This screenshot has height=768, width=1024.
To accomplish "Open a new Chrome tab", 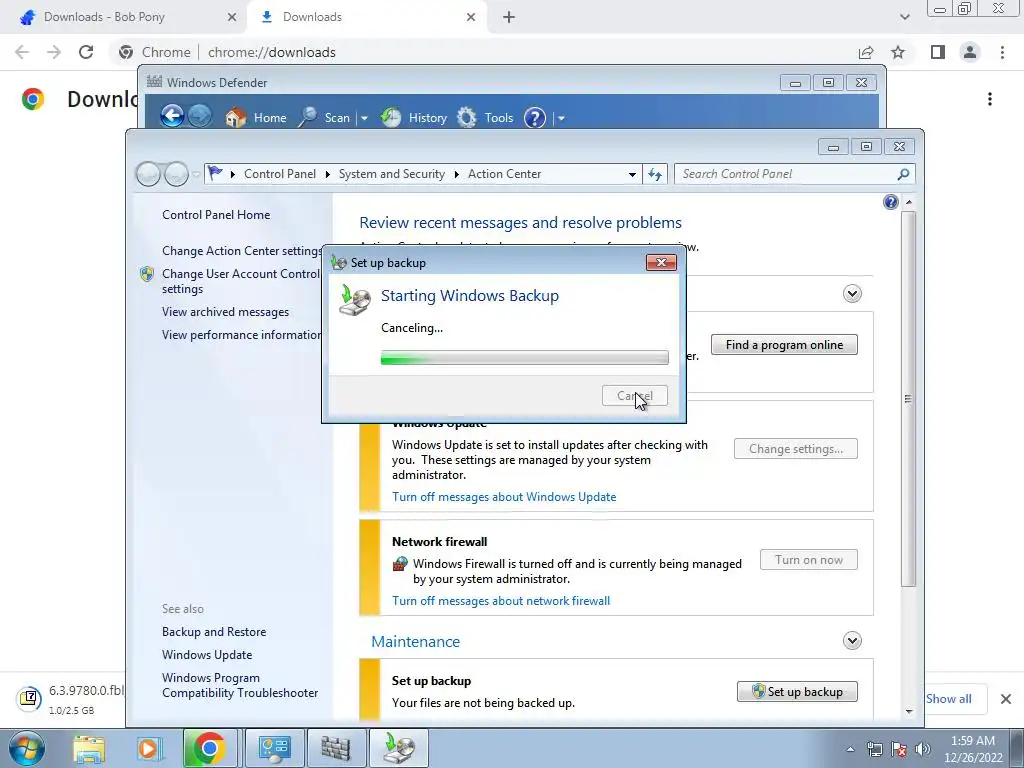I will 509,18.
